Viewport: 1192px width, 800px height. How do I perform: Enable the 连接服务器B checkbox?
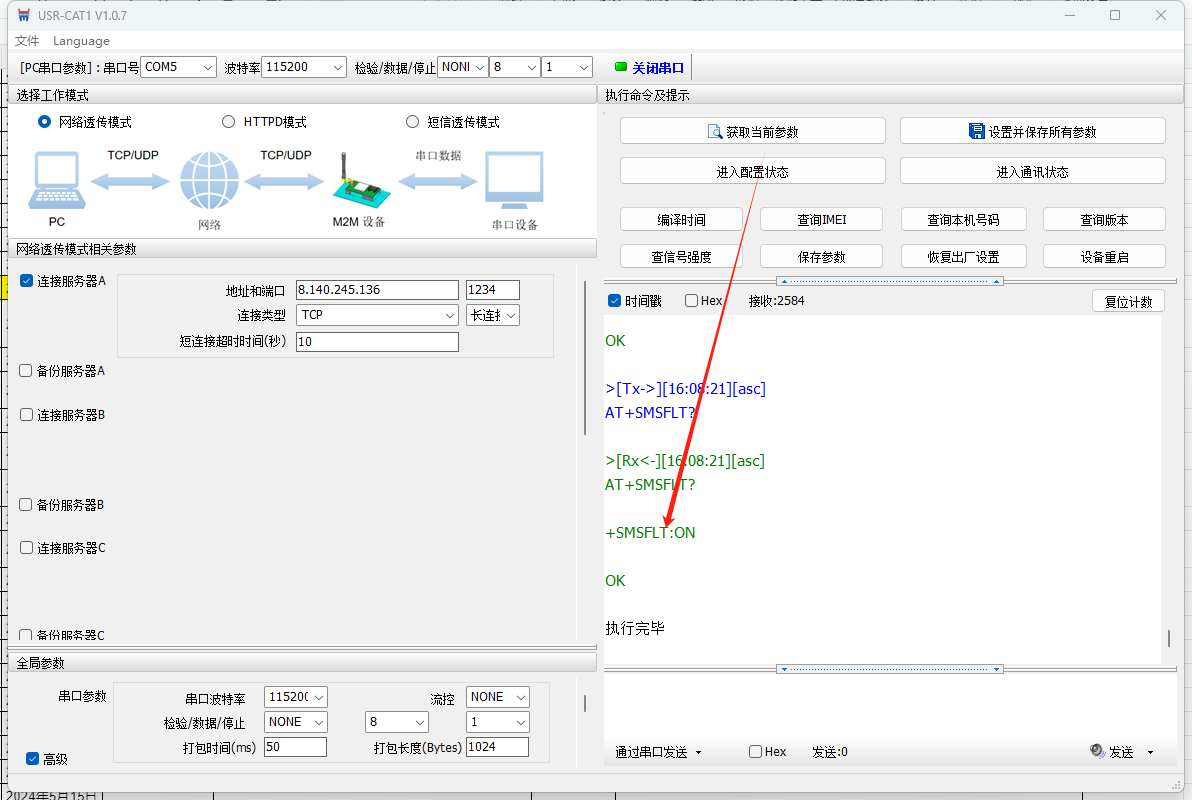[x=27, y=414]
